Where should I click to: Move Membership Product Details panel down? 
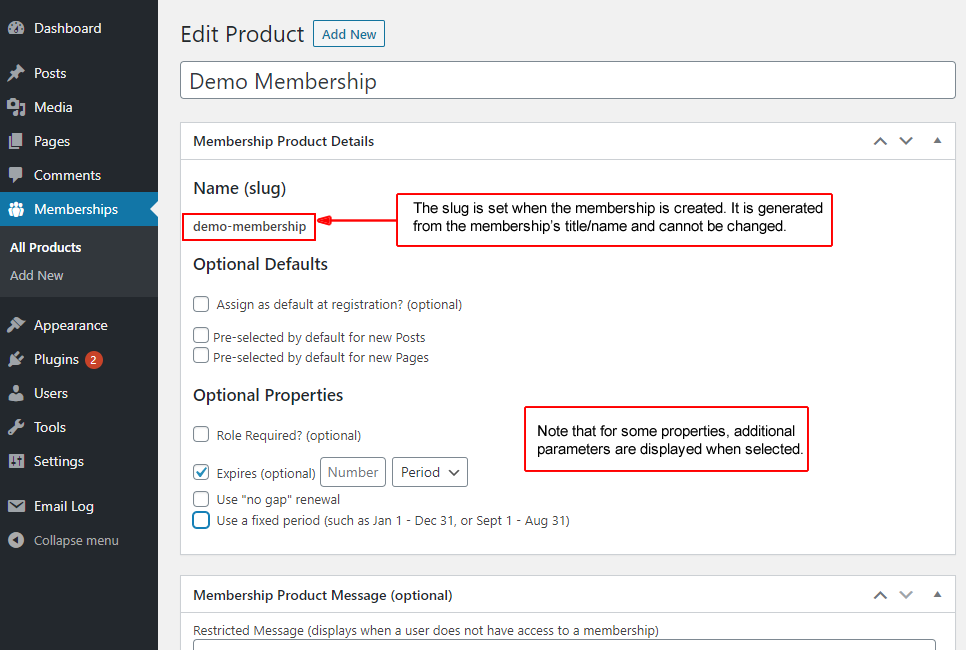pos(906,141)
